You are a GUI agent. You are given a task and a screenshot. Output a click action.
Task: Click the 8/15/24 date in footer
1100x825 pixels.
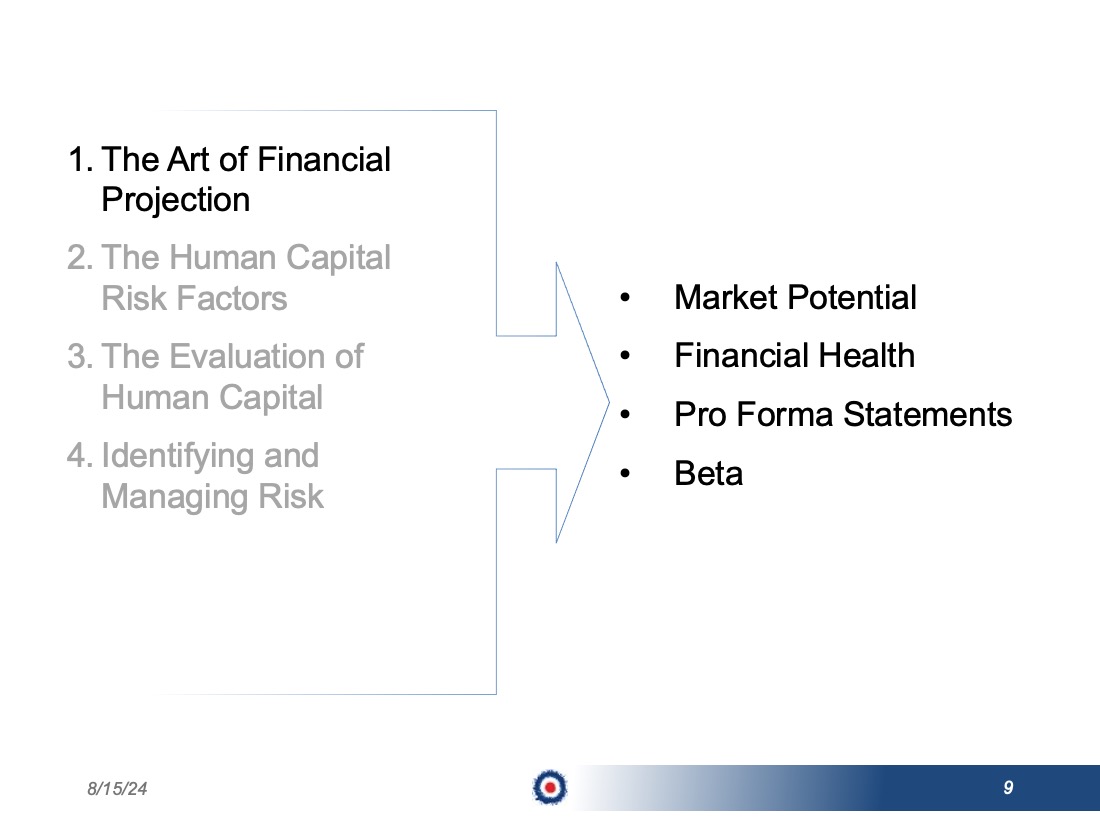pyautogui.click(x=115, y=789)
